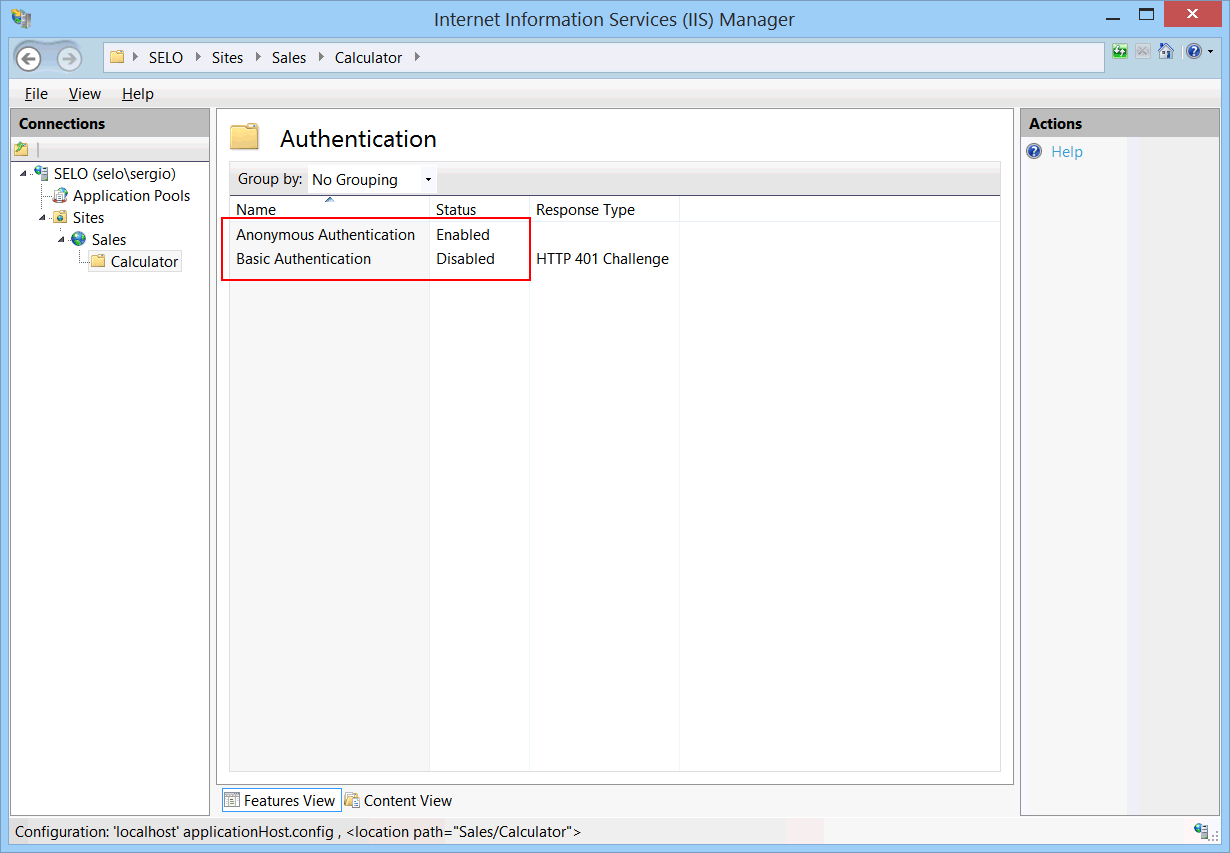1230x853 pixels.
Task: Switch to the Features View tab
Action: coord(281,800)
